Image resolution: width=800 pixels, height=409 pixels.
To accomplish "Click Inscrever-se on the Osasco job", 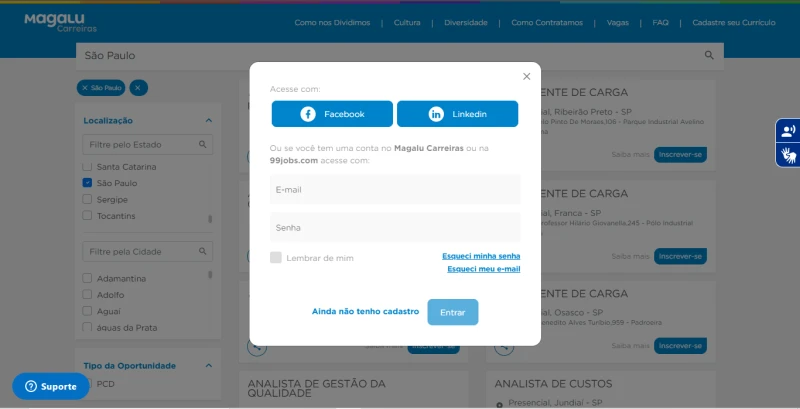I will click(x=680, y=346).
